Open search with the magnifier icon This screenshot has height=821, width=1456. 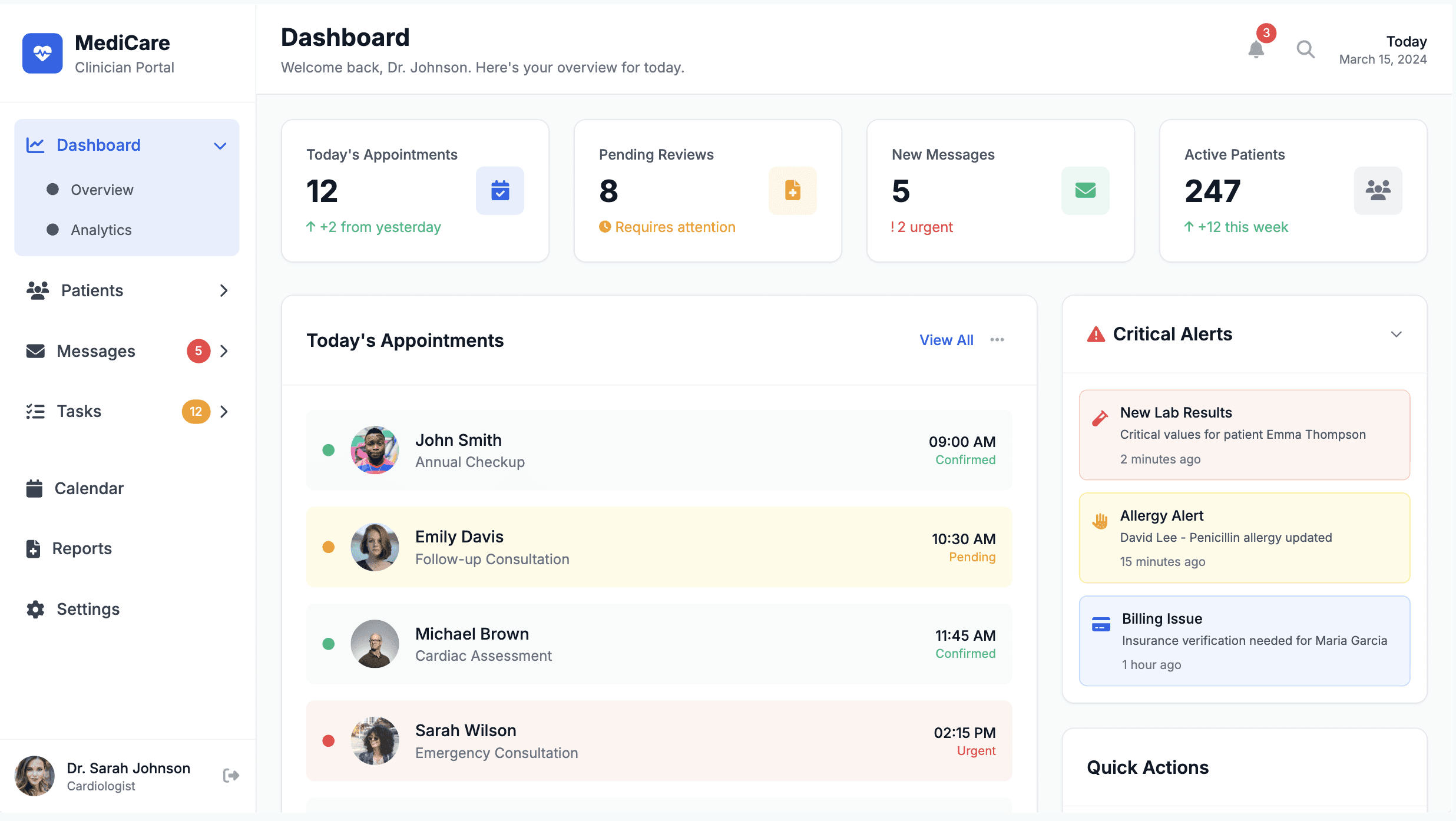point(1305,49)
